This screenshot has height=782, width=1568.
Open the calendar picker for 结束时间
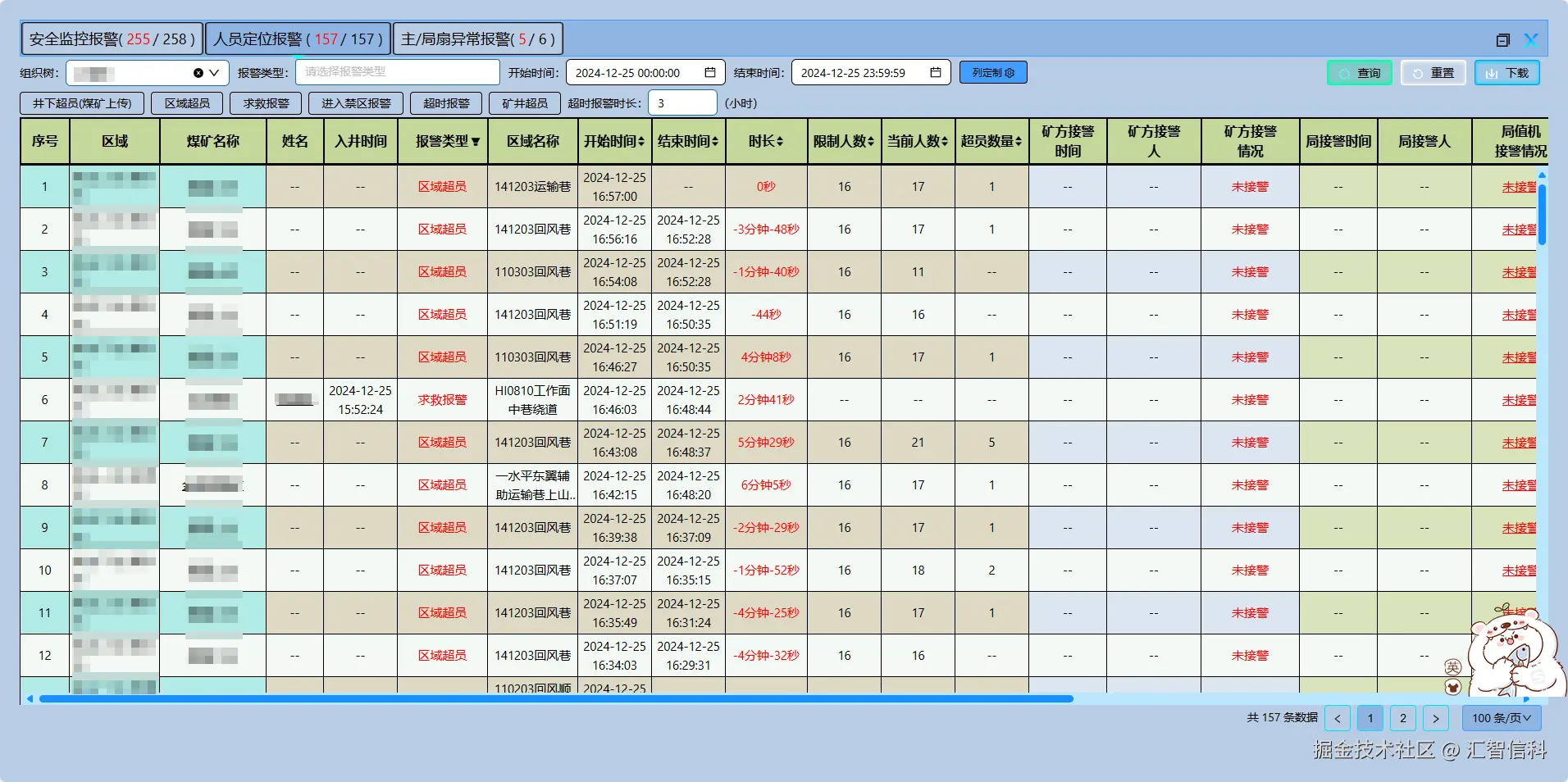point(936,73)
